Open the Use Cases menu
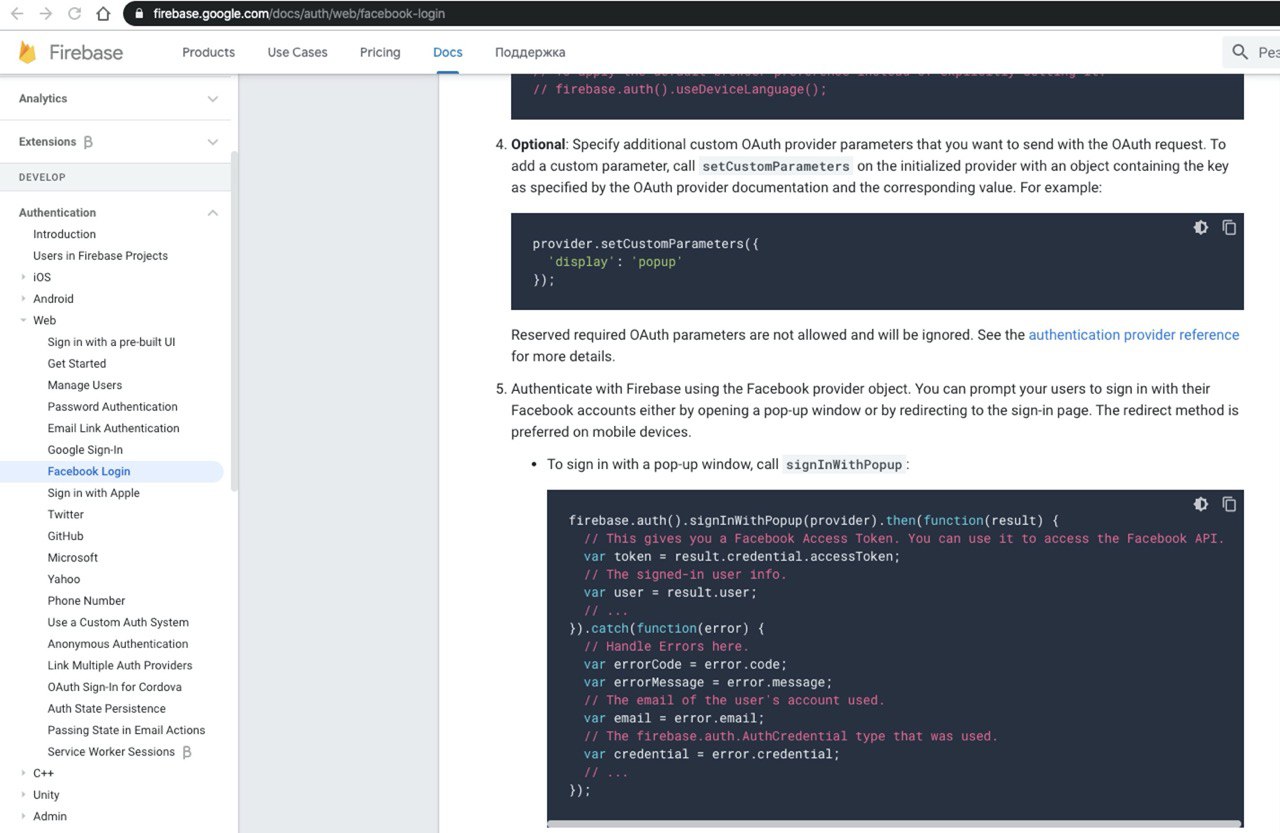The width and height of the screenshot is (1280, 833). (297, 52)
